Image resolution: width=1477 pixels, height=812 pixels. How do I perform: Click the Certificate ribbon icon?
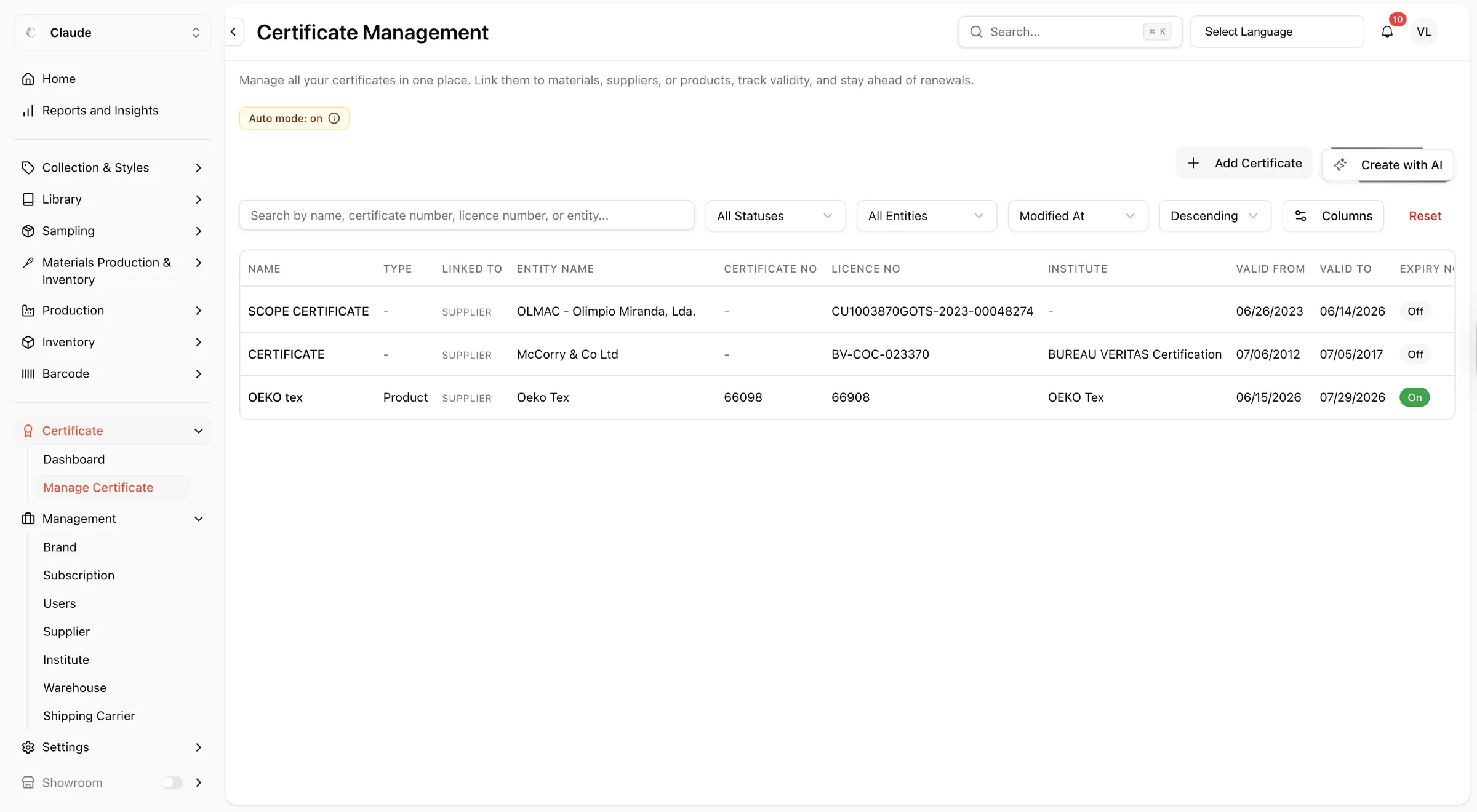28,431
